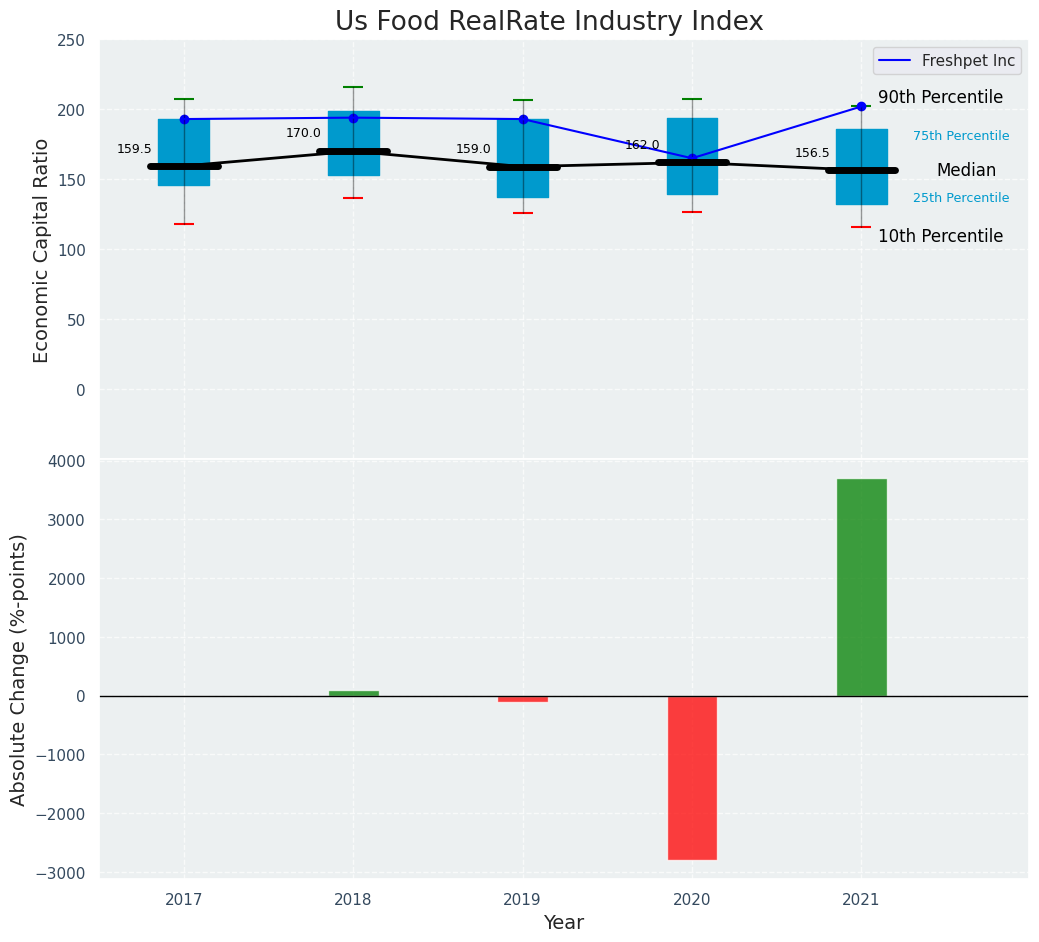Click the 10th Percentile label
Screen dimensions: 1039x942
click(x=940, y=236)
